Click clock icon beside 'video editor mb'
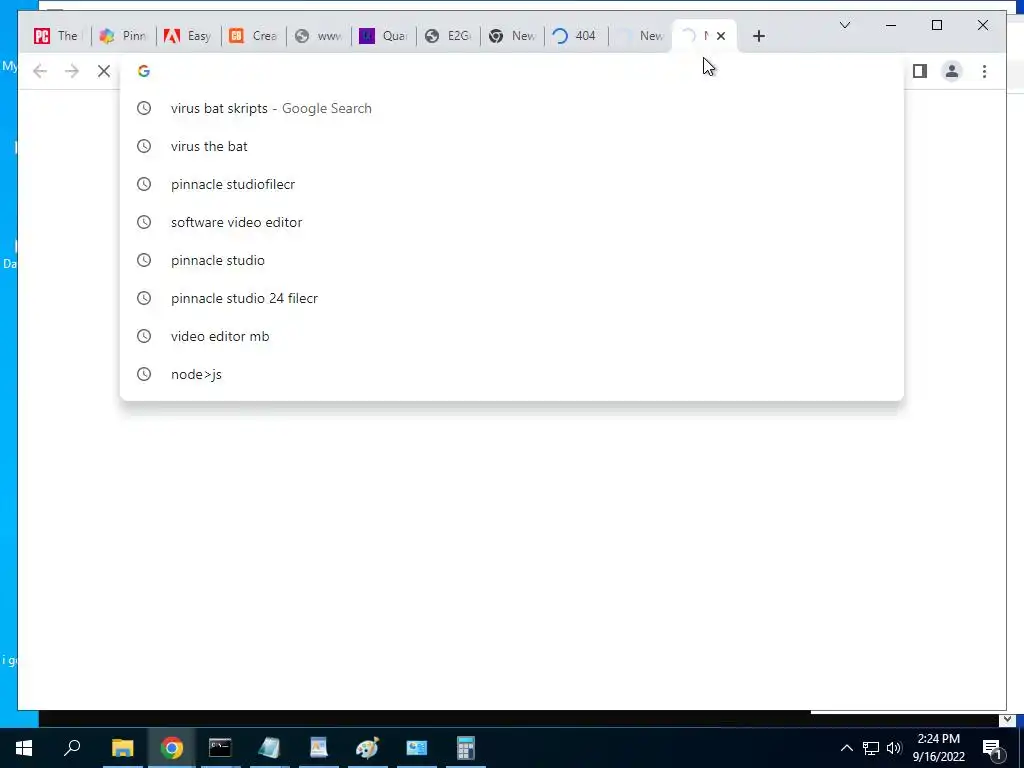This screenshot has width=1024, height=768. click(x=144, y=336)
